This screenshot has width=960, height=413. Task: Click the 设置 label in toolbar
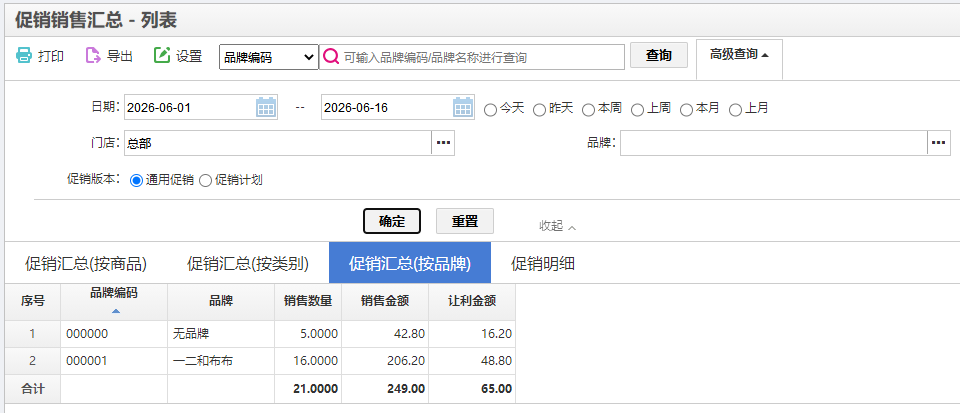coord(189,56)
